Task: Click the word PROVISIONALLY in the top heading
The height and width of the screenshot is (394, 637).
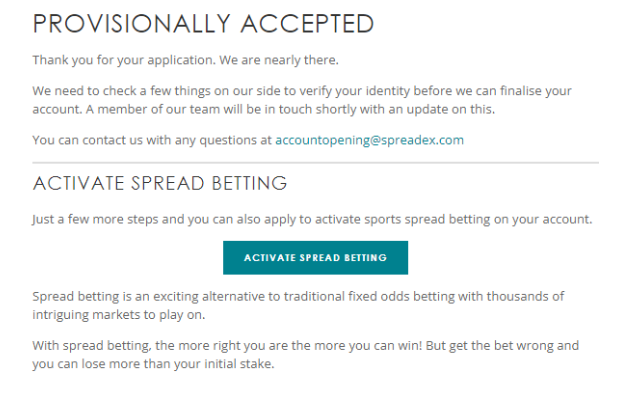Action: point(132,24)
